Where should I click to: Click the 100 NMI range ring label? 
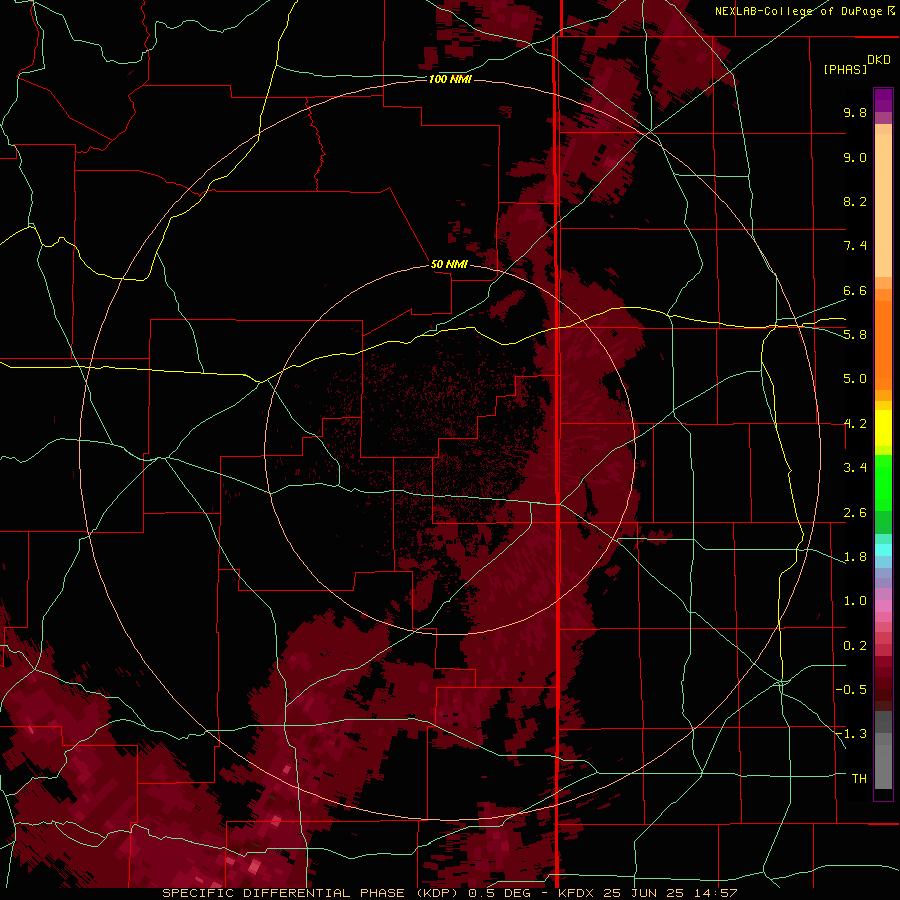(x=450, y=79)
